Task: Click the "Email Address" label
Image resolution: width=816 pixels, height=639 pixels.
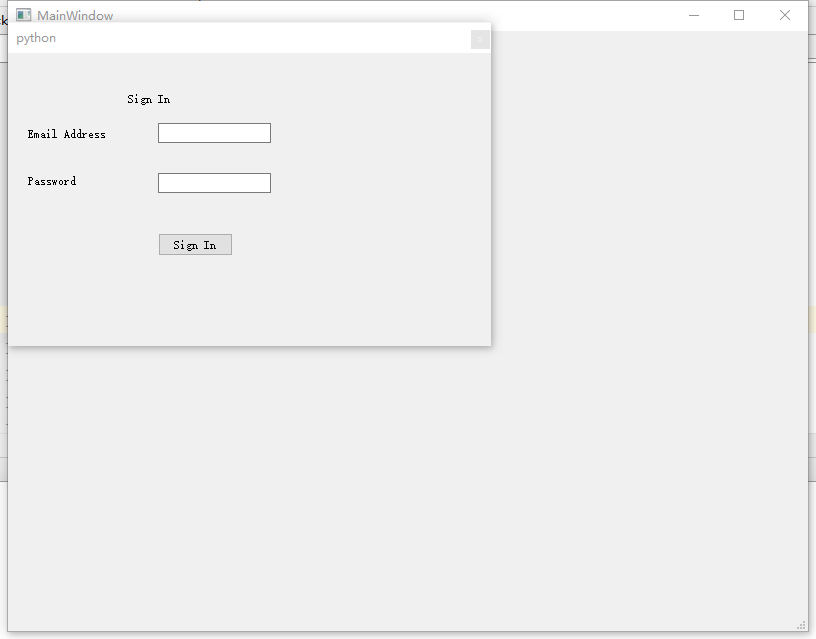Action: (x=67, y=134)
